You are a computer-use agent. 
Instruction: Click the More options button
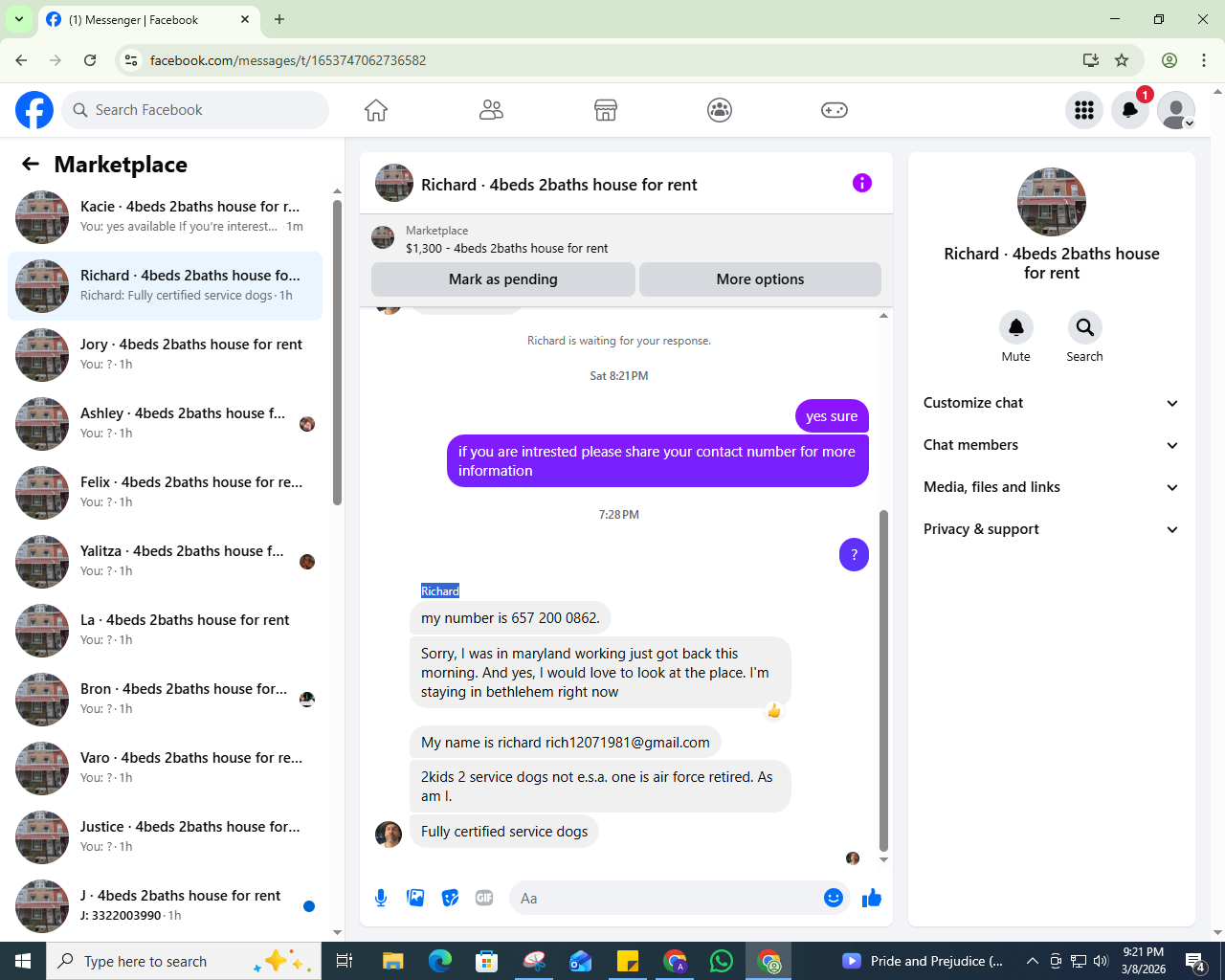click(760, 279)
